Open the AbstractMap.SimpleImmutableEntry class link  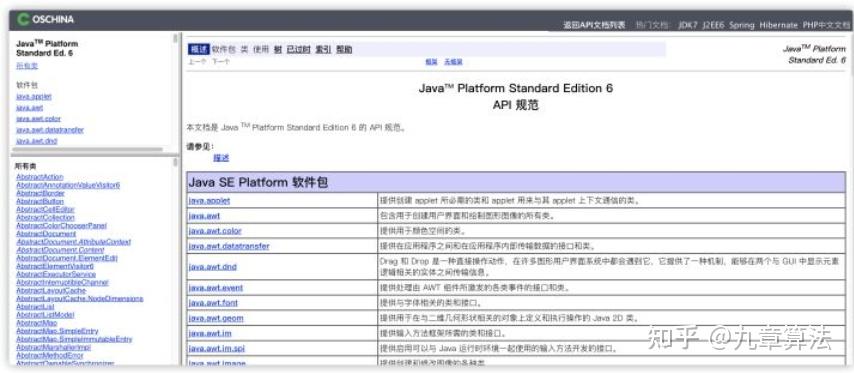[x=74, y=339]
